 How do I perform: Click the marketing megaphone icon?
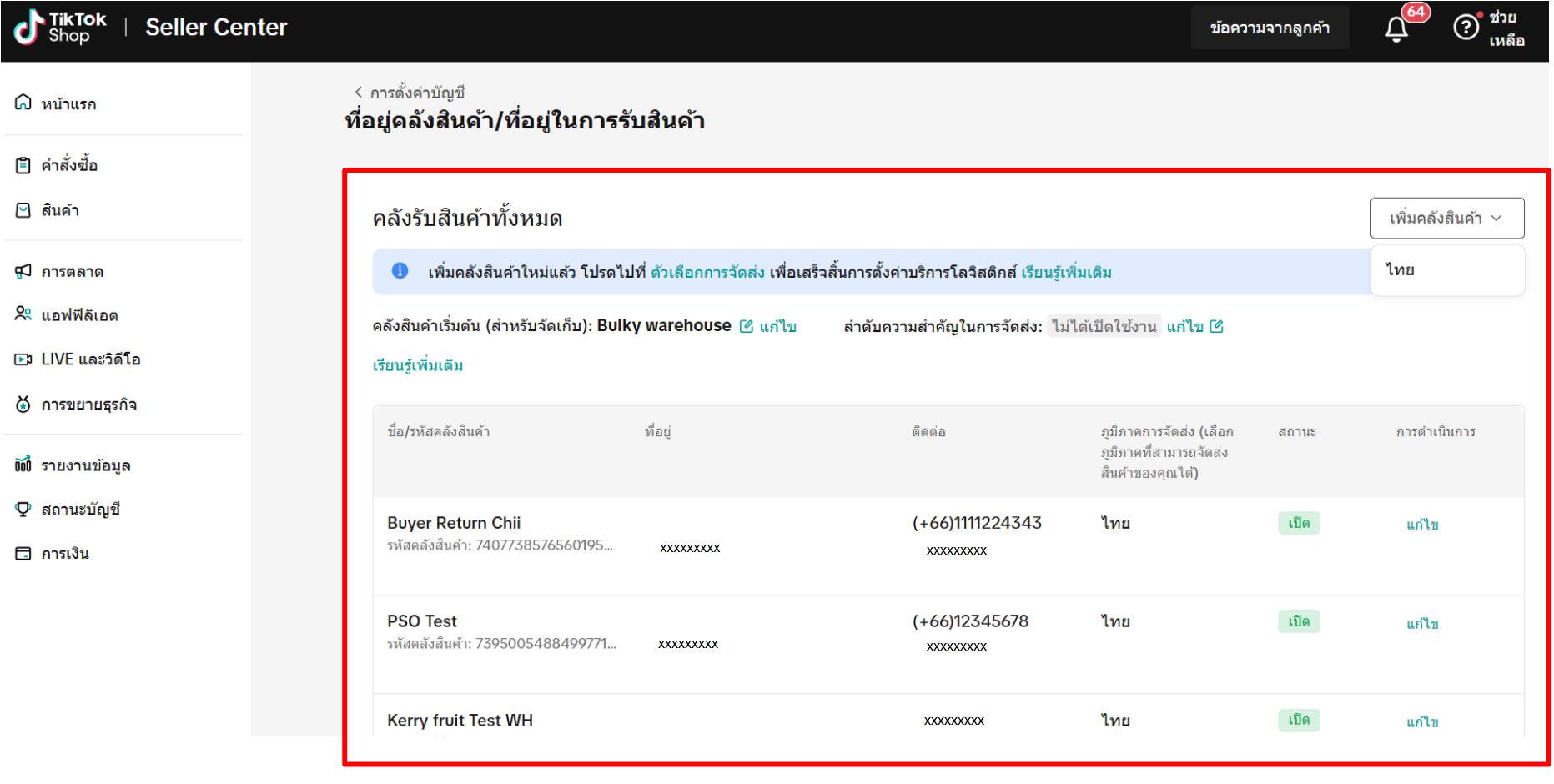click(23, 271)
